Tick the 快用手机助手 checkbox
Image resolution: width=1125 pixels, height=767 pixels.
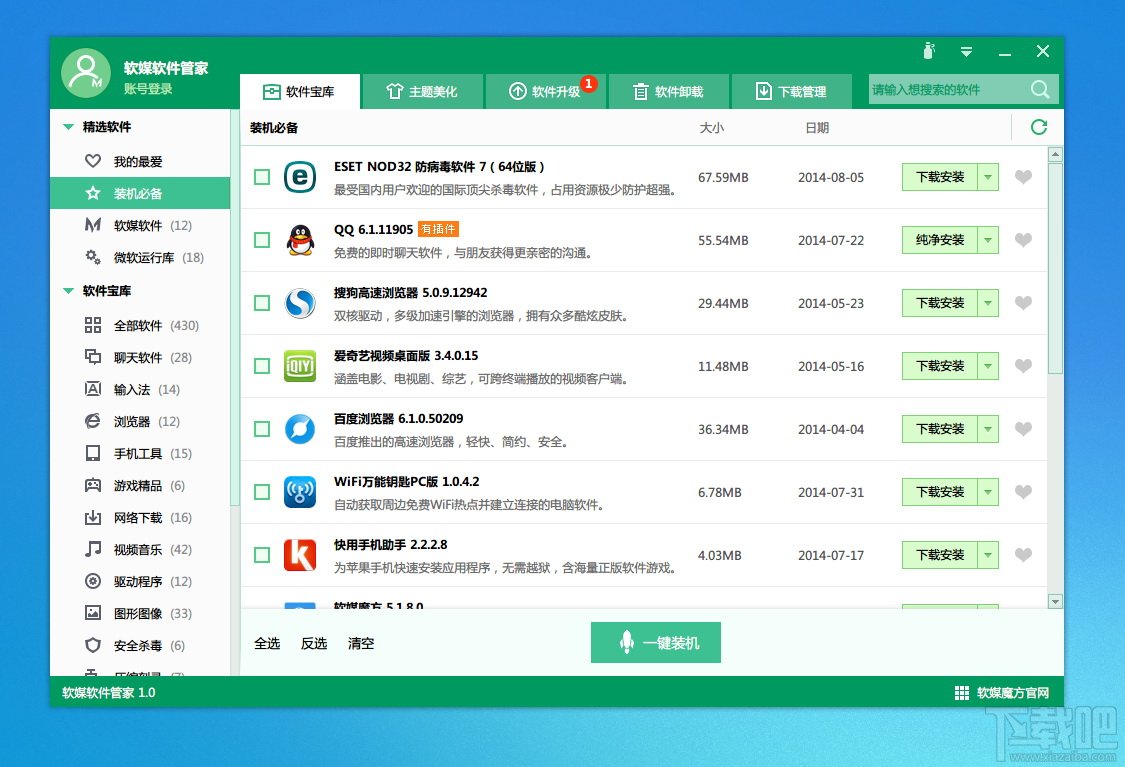(262, 555)
